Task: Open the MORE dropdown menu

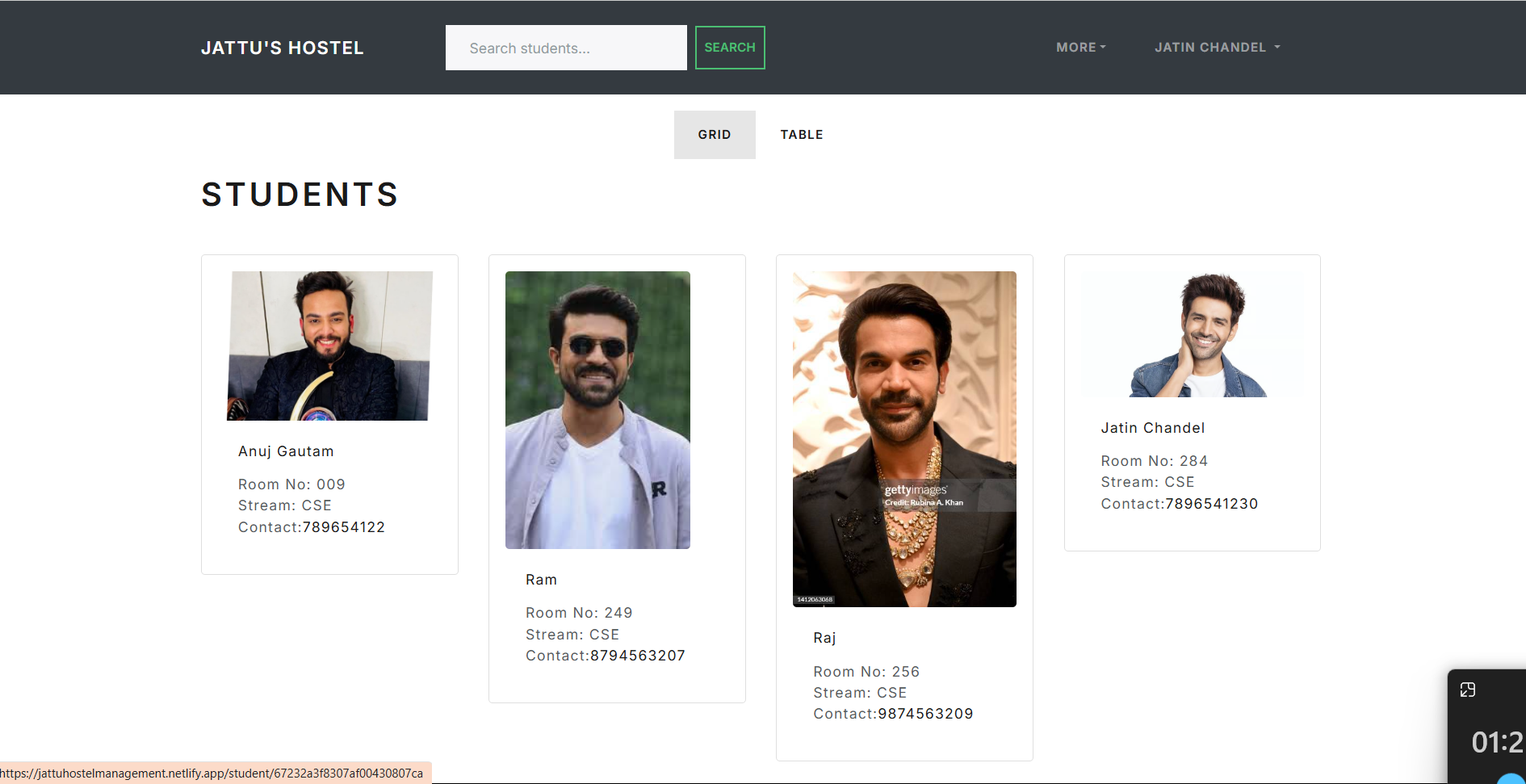Action: (1080, 48)
